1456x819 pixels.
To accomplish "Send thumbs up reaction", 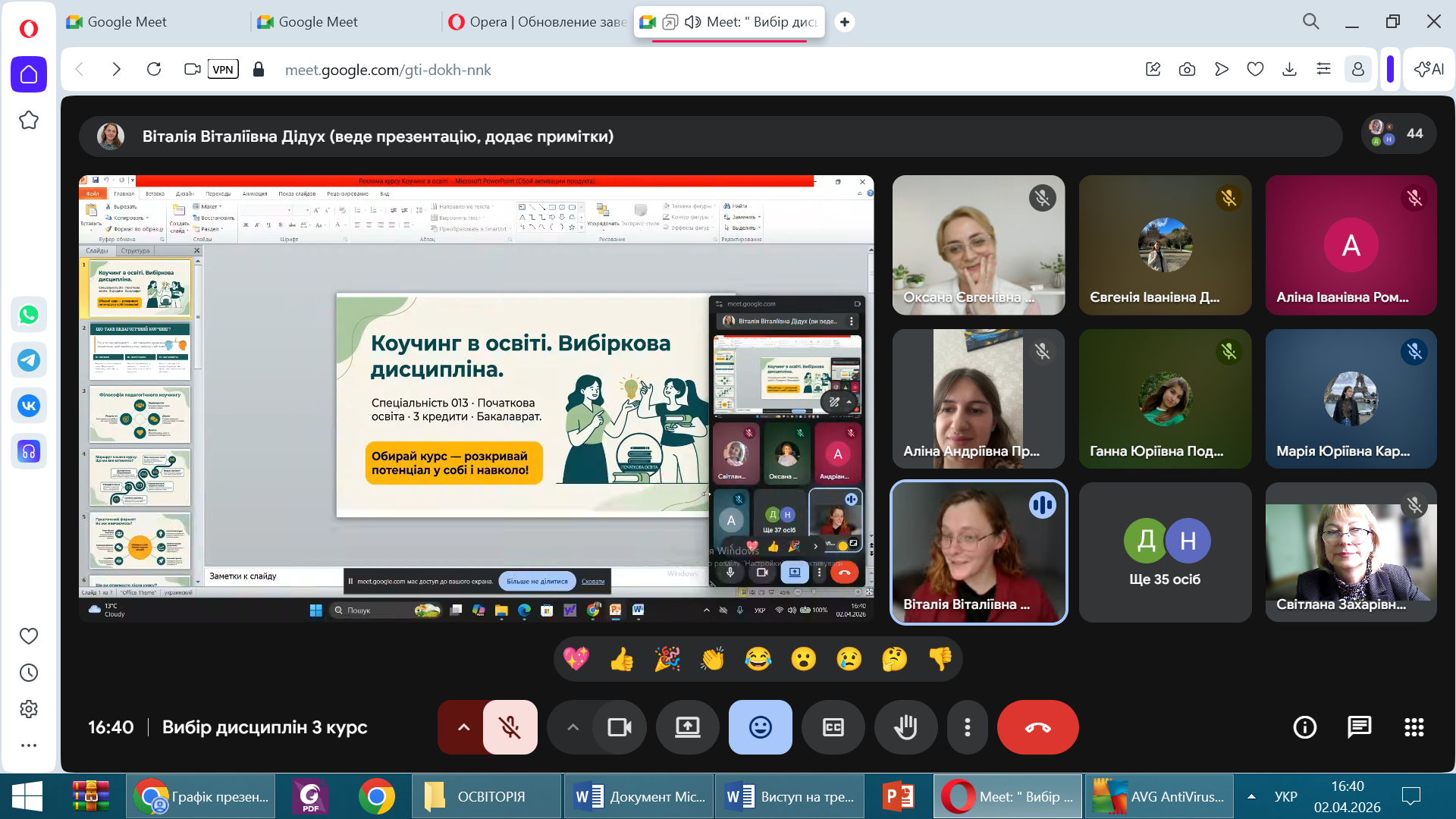I will point(622,659).
